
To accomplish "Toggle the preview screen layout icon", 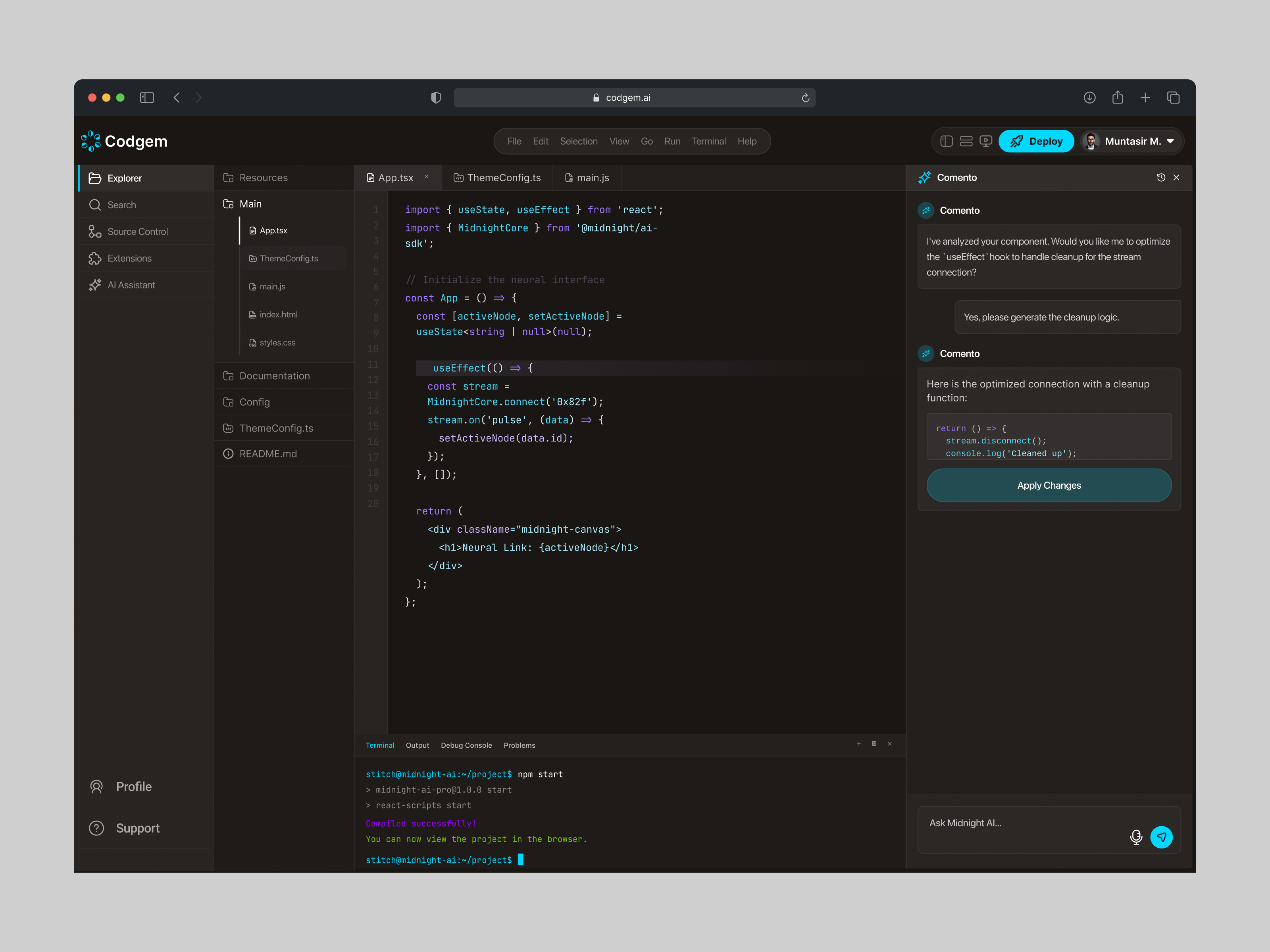I will (986, 141).
